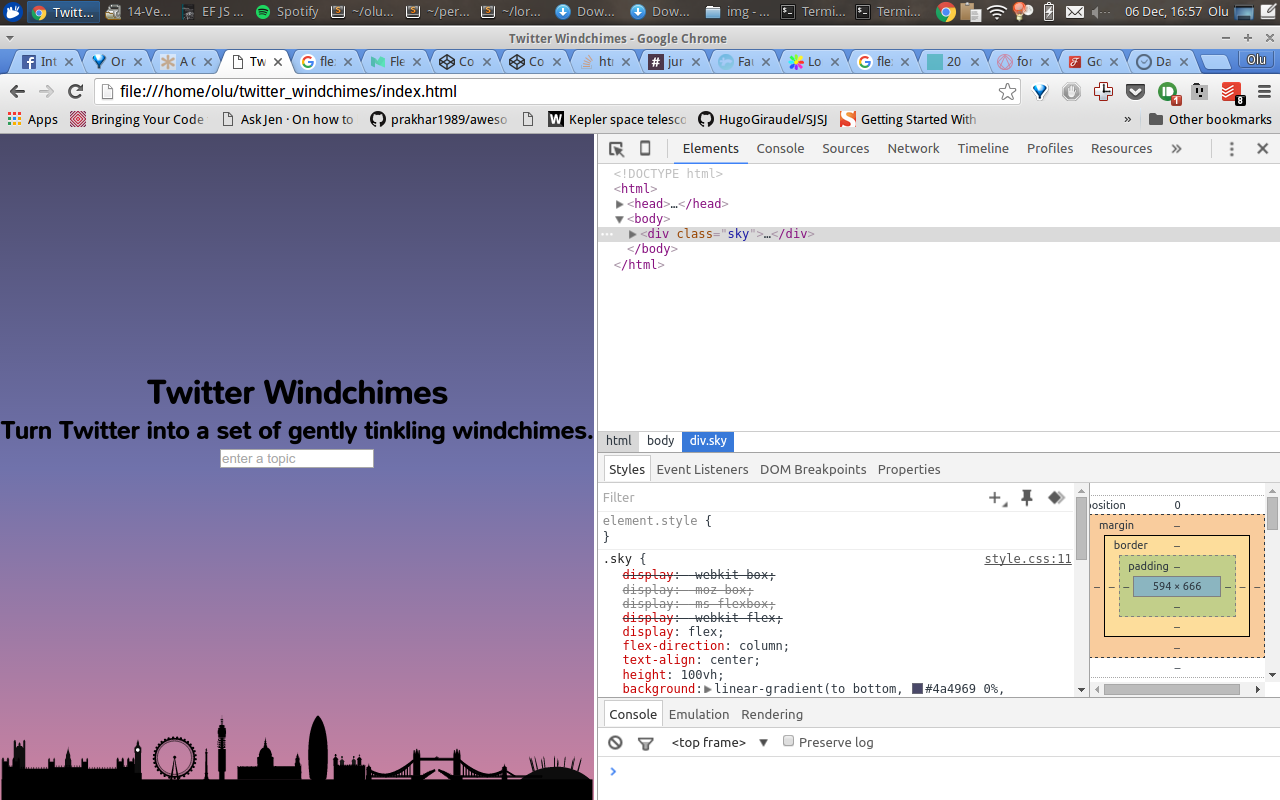Open the Resources panel tab
Screen dimensions: 1280x800
pyautogui.click(x=1122, y=148)
